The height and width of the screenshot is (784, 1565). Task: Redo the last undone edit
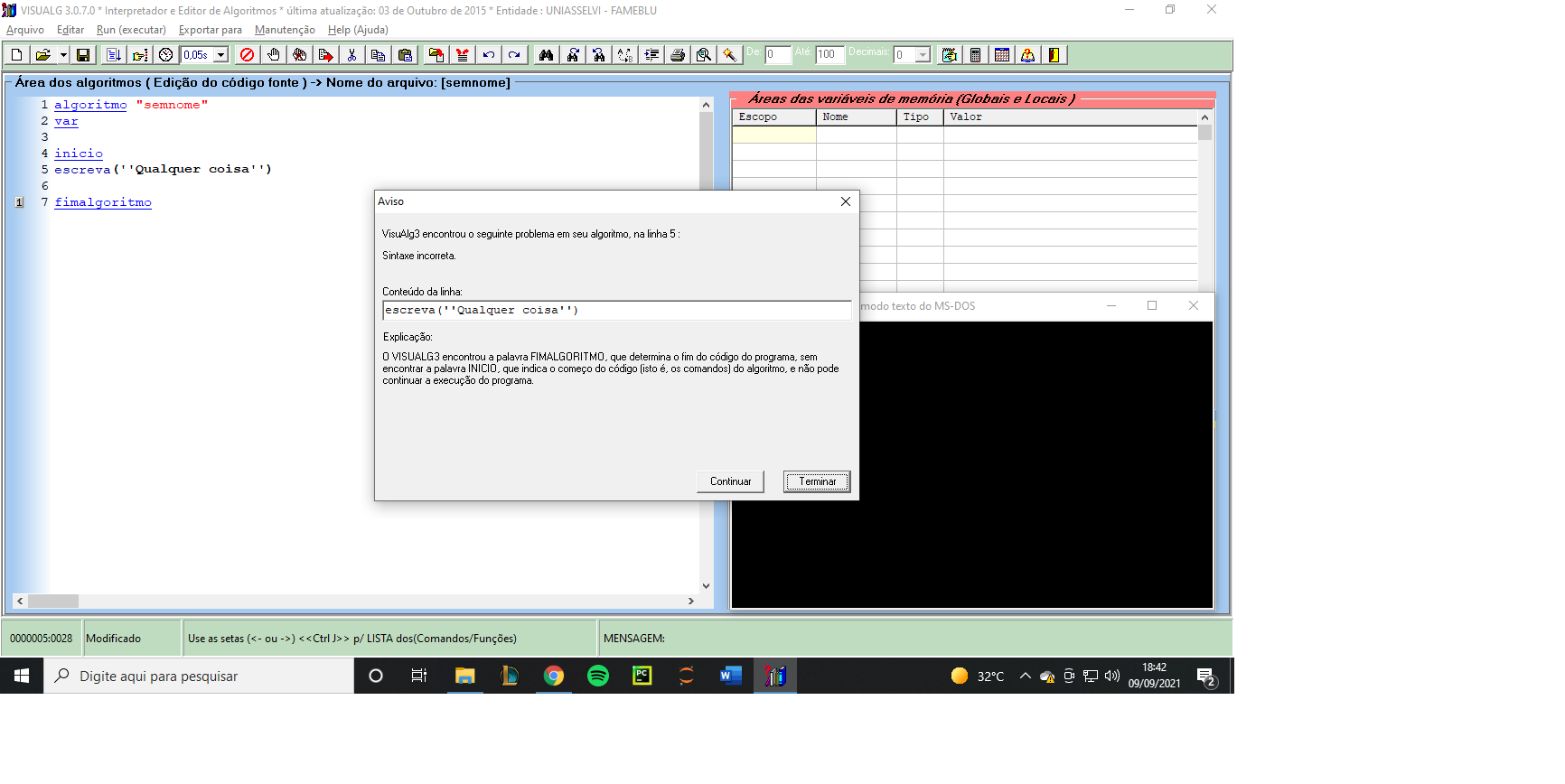(514, 55)
